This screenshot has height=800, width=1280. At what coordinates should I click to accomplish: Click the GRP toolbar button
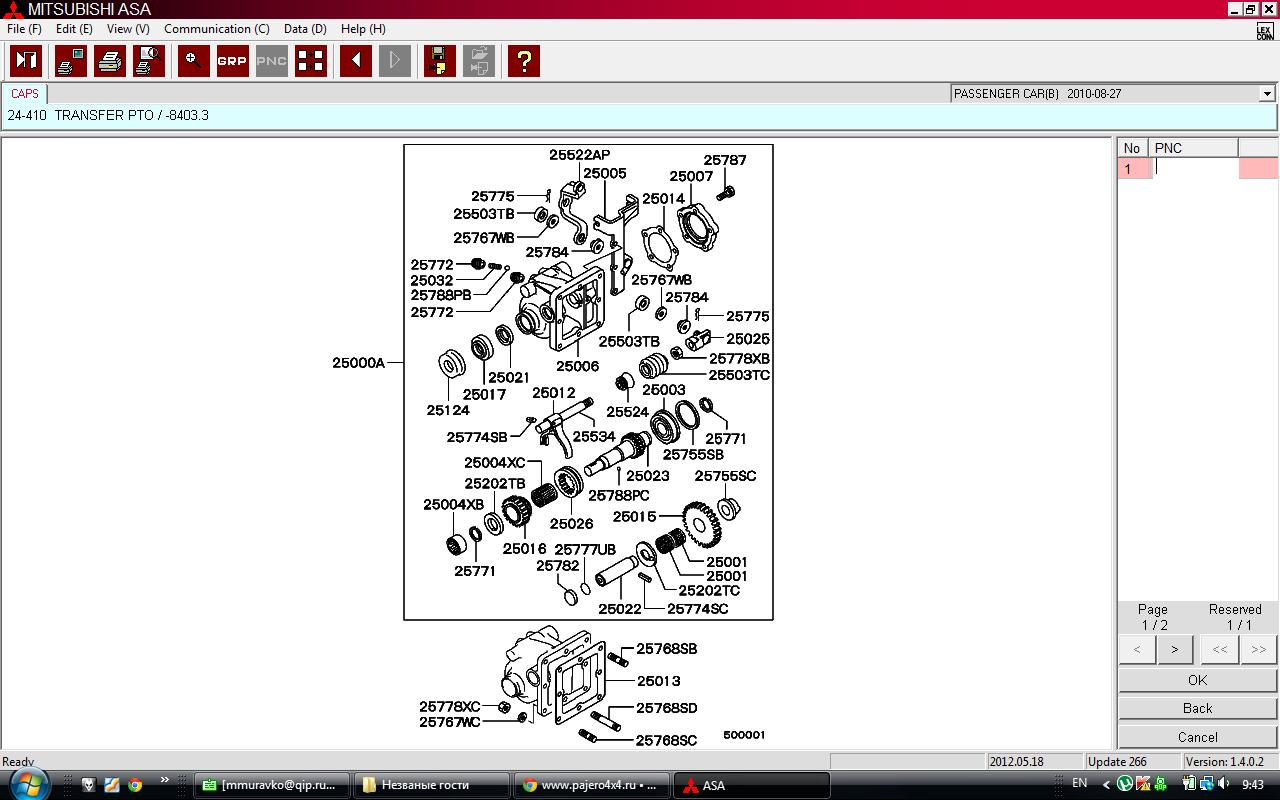pos(232,61)
